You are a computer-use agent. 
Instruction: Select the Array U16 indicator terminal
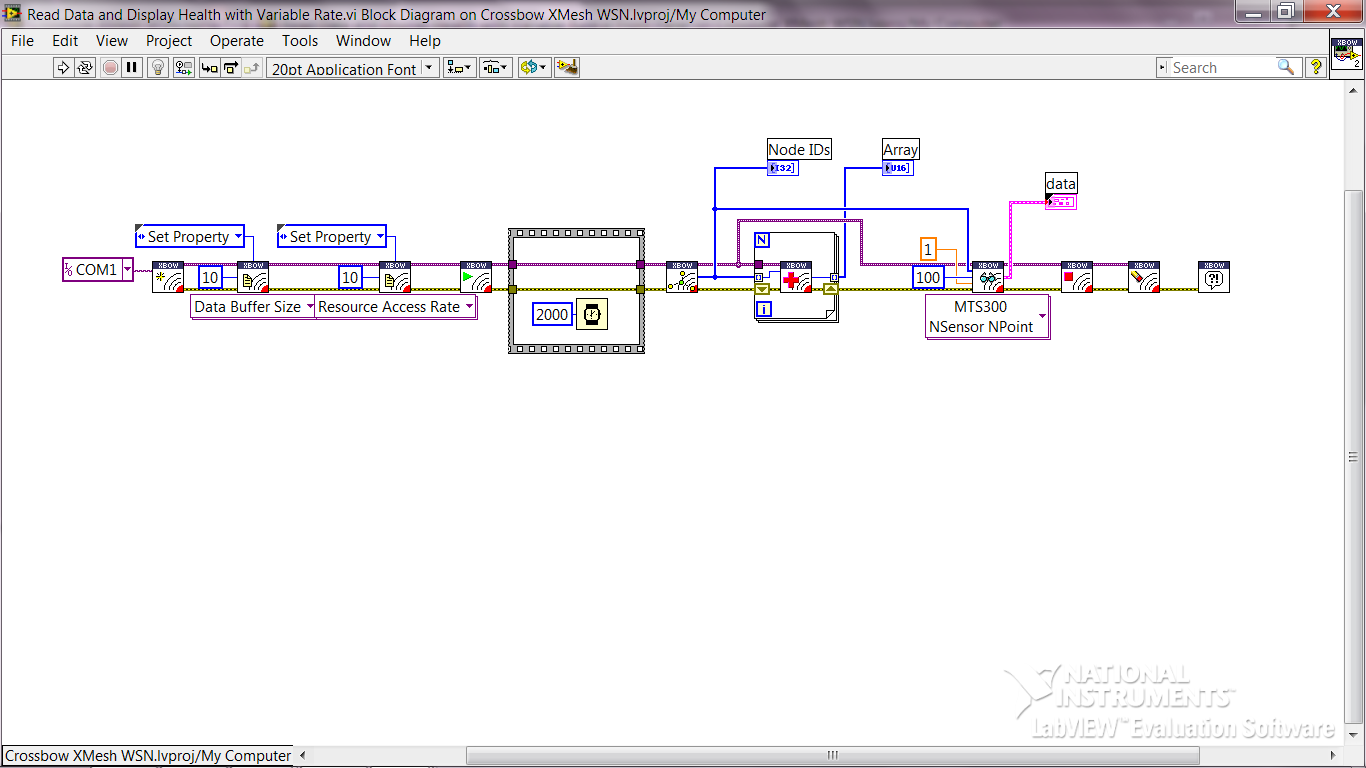click(898, 168)
